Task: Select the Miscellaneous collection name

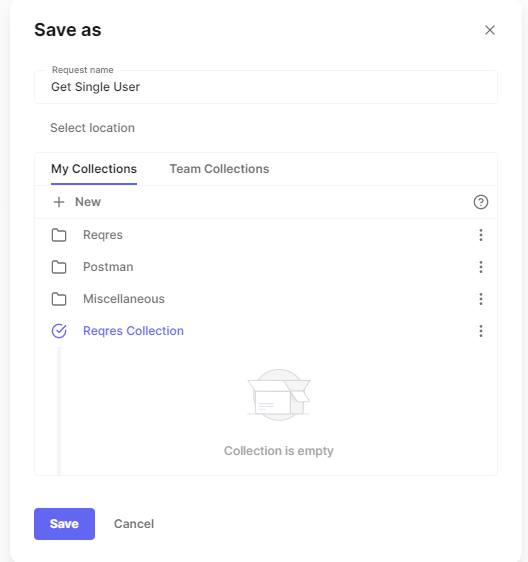Action: click(124, 299)
